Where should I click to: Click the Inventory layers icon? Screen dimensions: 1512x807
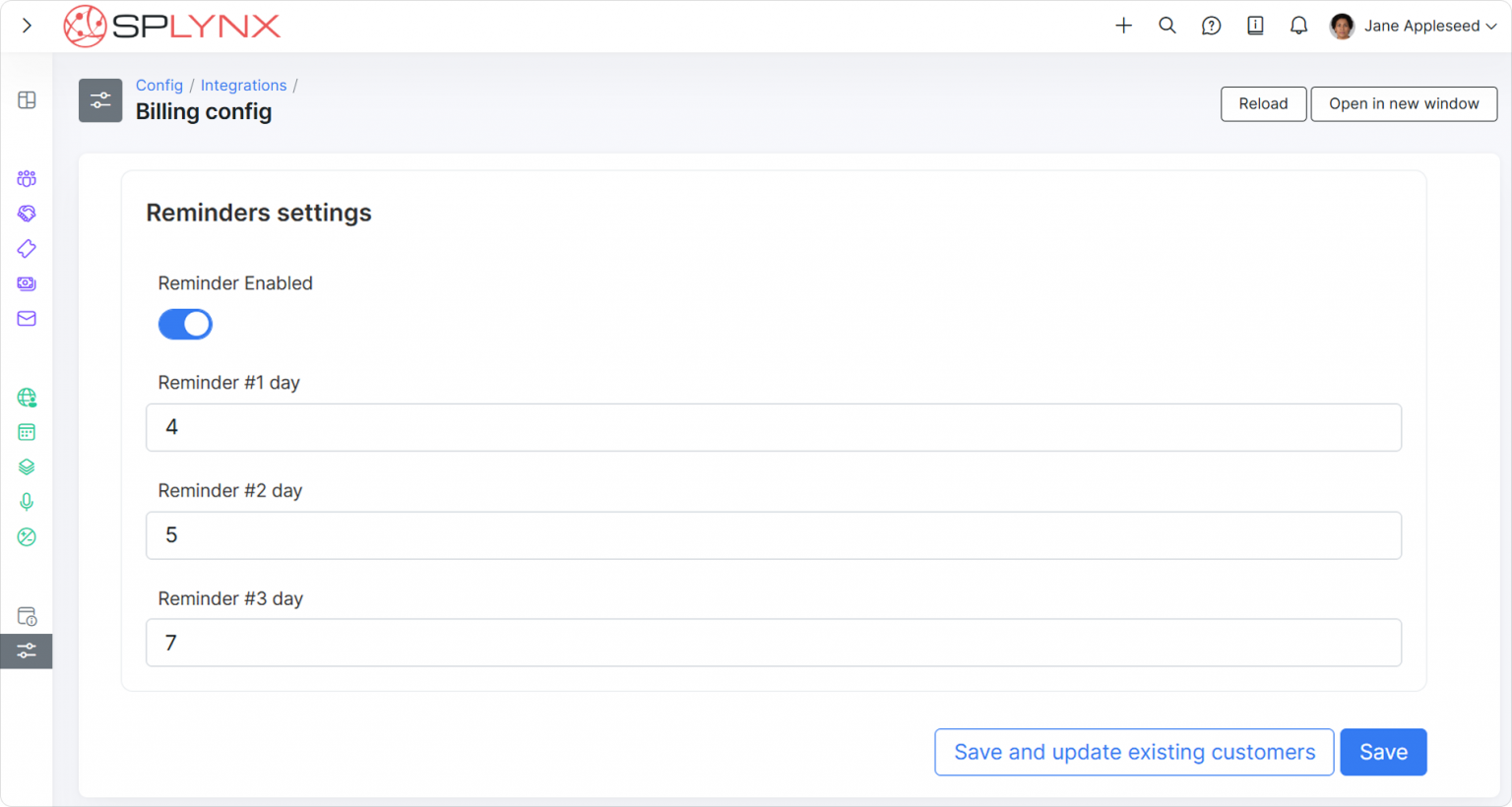tap(26, 466)
